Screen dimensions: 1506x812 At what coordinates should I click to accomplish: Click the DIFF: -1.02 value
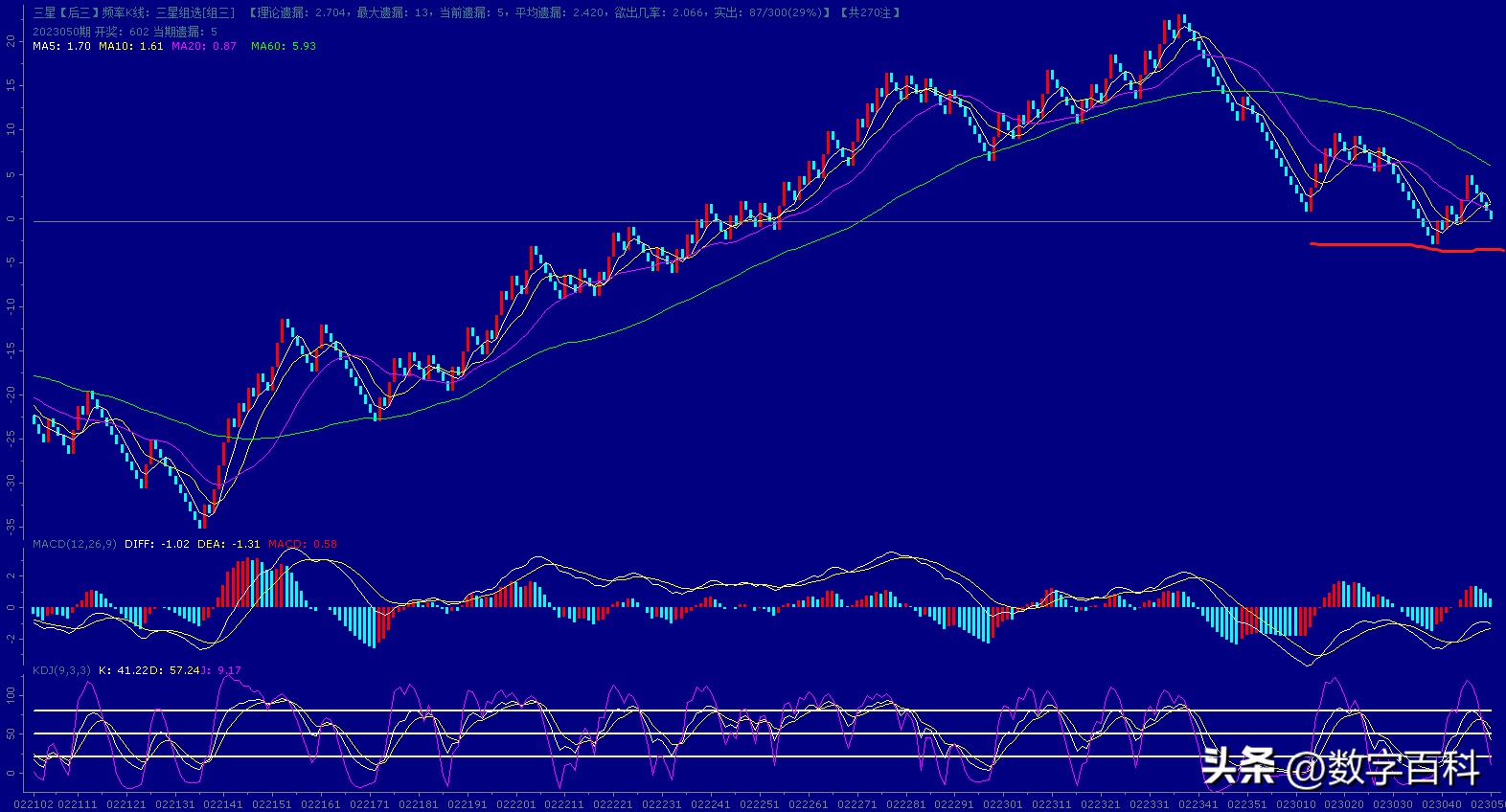pyautogui.click(x=157, y=544)
